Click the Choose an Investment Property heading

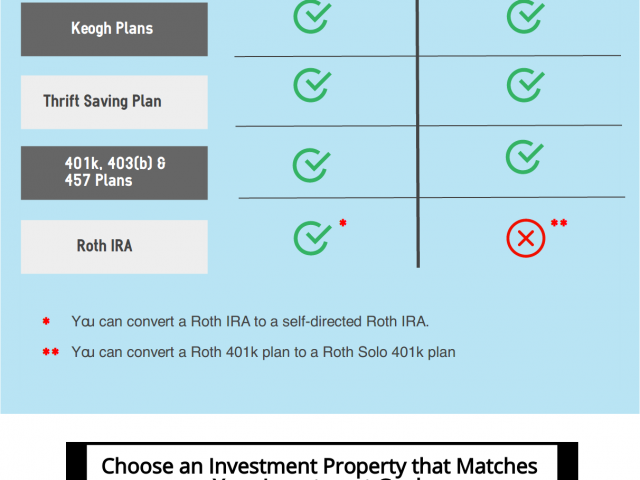[319, 467]
